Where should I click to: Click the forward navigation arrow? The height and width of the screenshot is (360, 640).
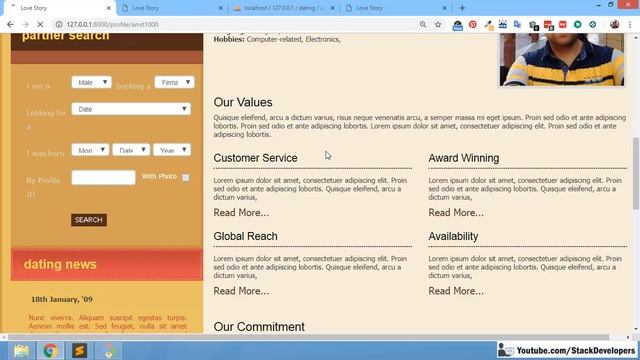coord(25,24)
